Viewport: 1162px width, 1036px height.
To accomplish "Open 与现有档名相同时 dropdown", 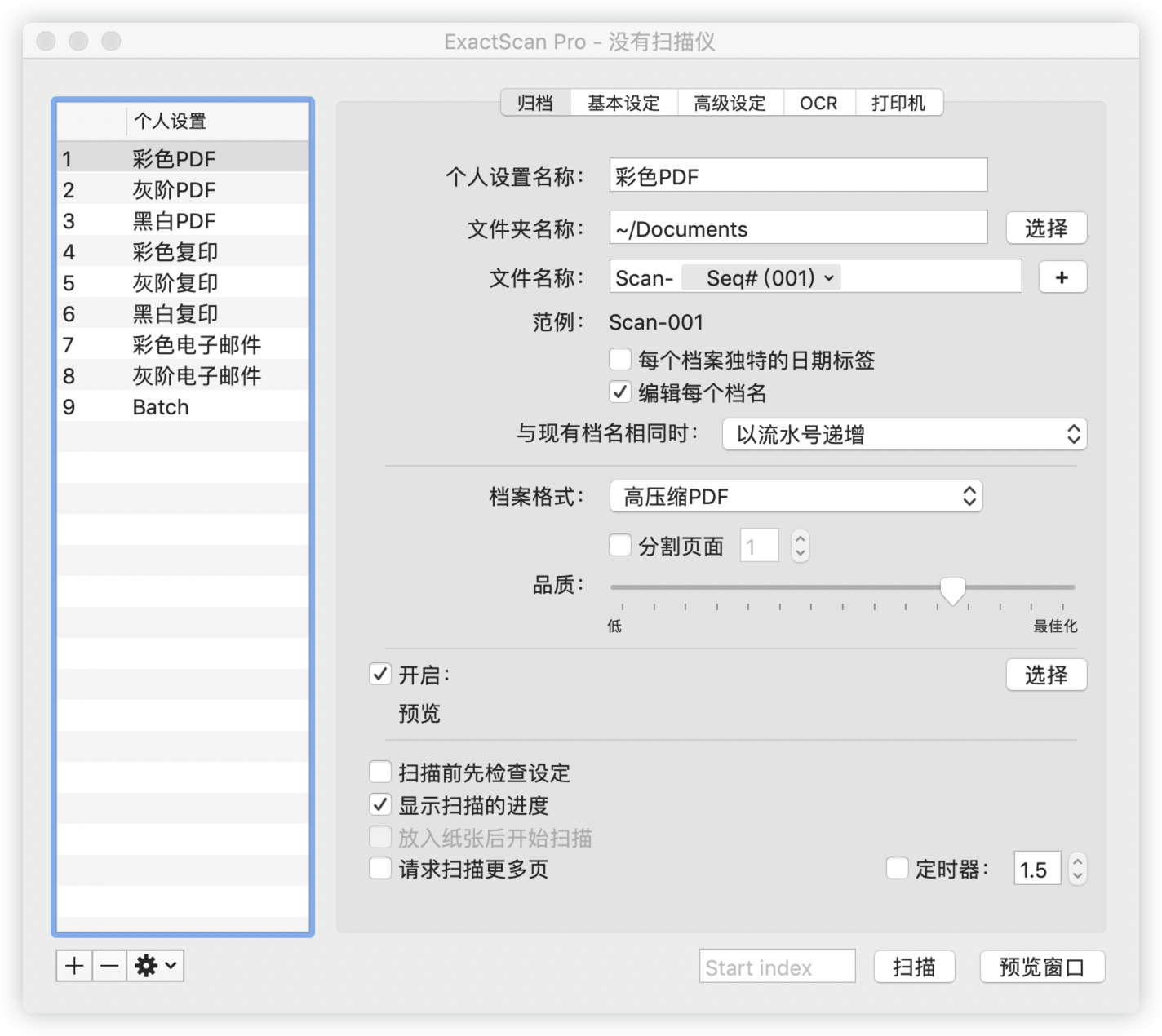I will [904, 434].
